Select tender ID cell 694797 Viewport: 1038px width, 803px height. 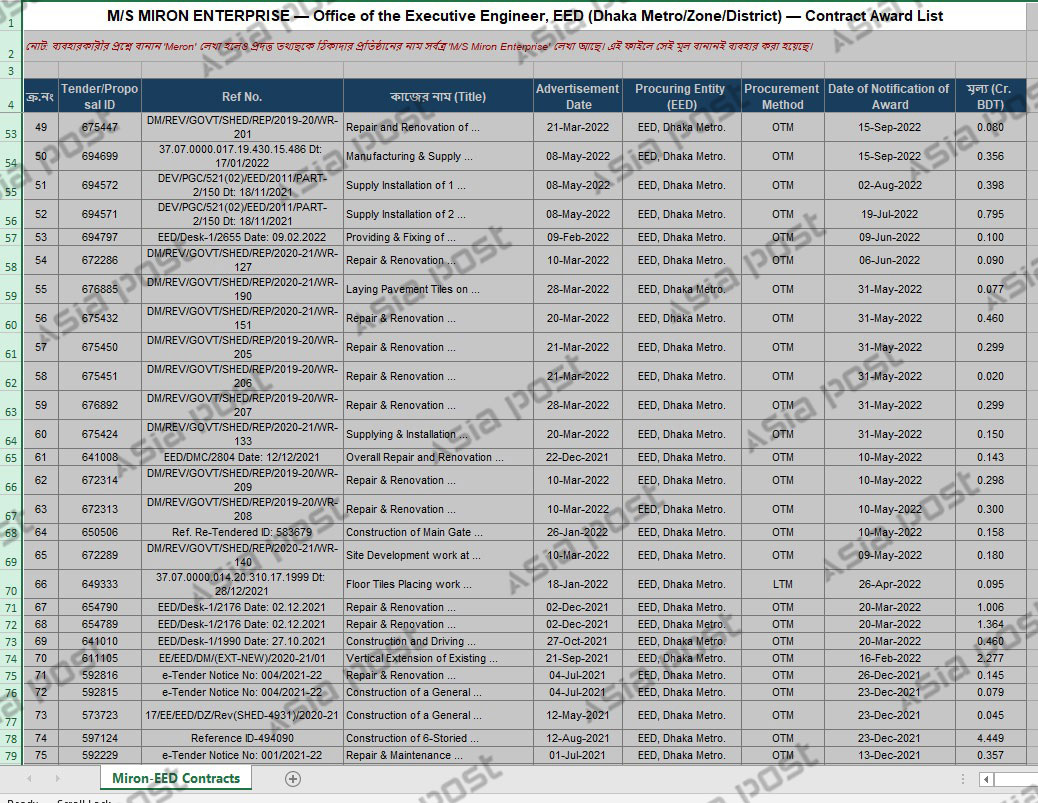(99, 237)
